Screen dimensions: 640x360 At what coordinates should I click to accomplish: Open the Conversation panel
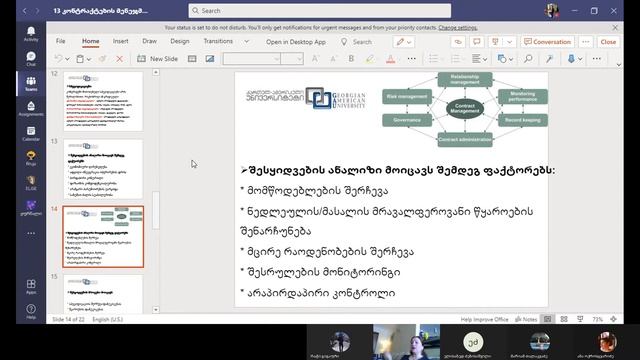coord(547,42)
